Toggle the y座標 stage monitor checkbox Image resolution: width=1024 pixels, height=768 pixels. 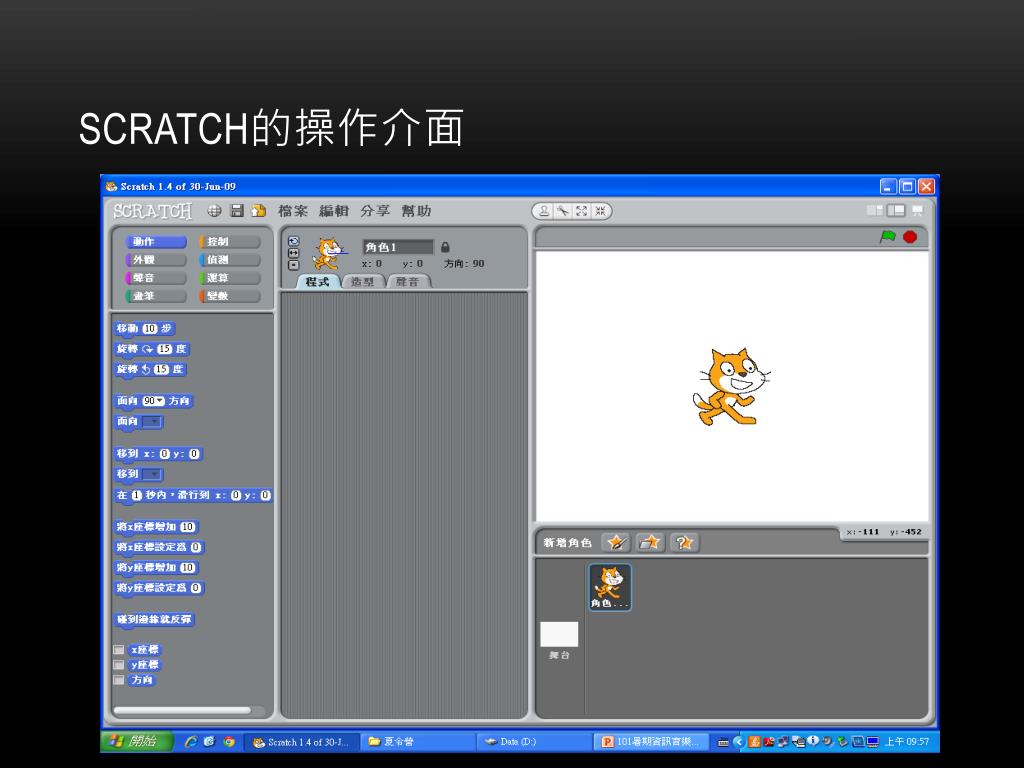click(x=119, y=665)
